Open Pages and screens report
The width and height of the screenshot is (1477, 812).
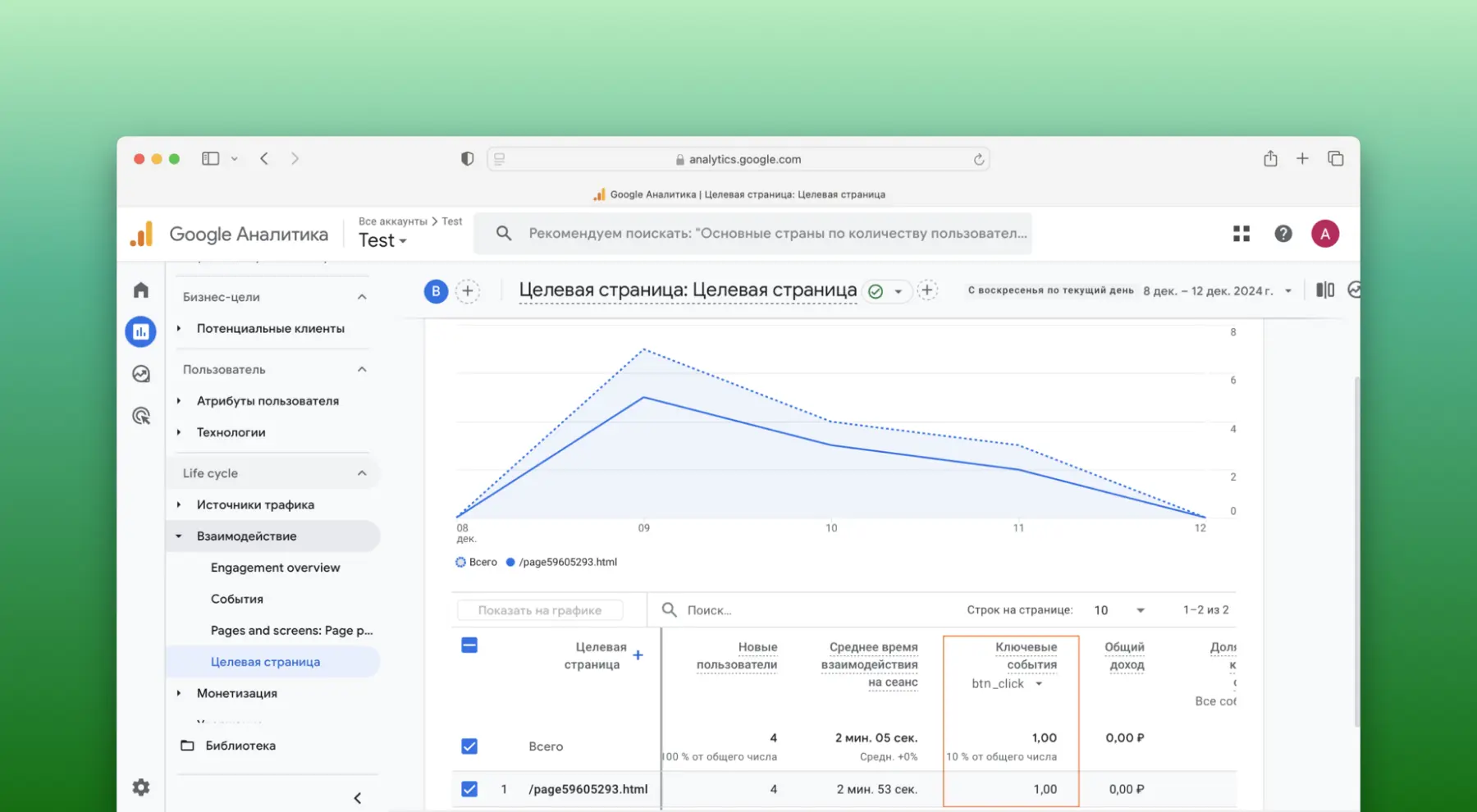[x=291, y=631]
